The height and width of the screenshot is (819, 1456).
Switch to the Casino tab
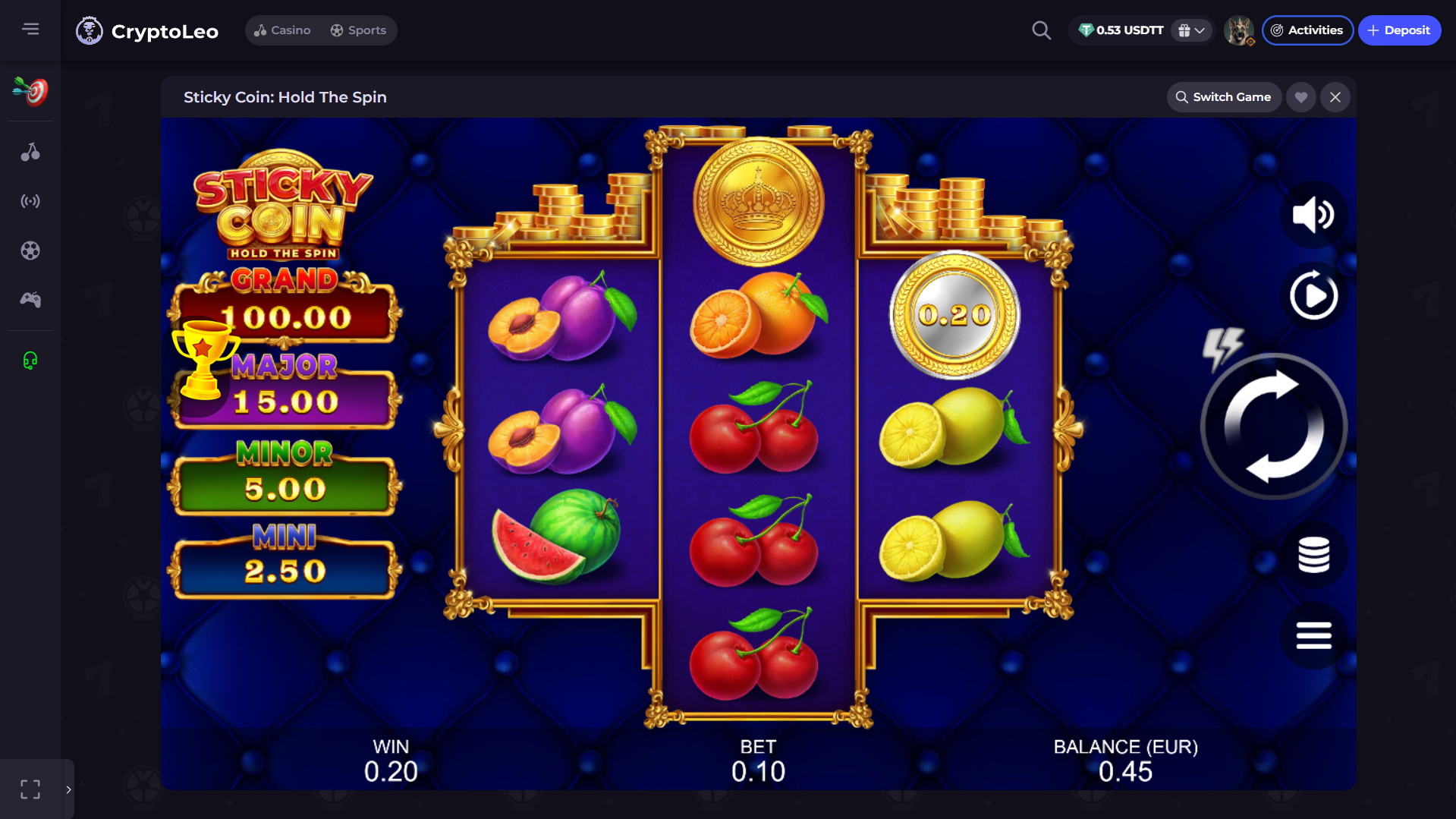(282, 30)
